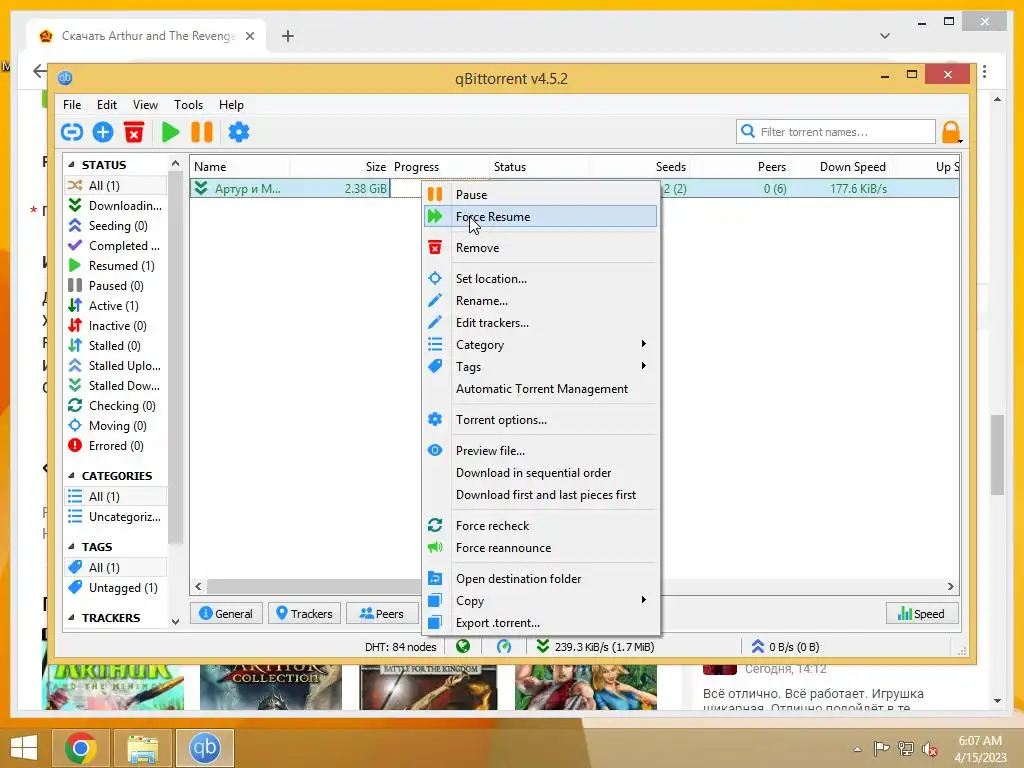Select All (1) under STATUS
Image resolution: width=1024 pixels, height=768 pixels.
(116, 185)
